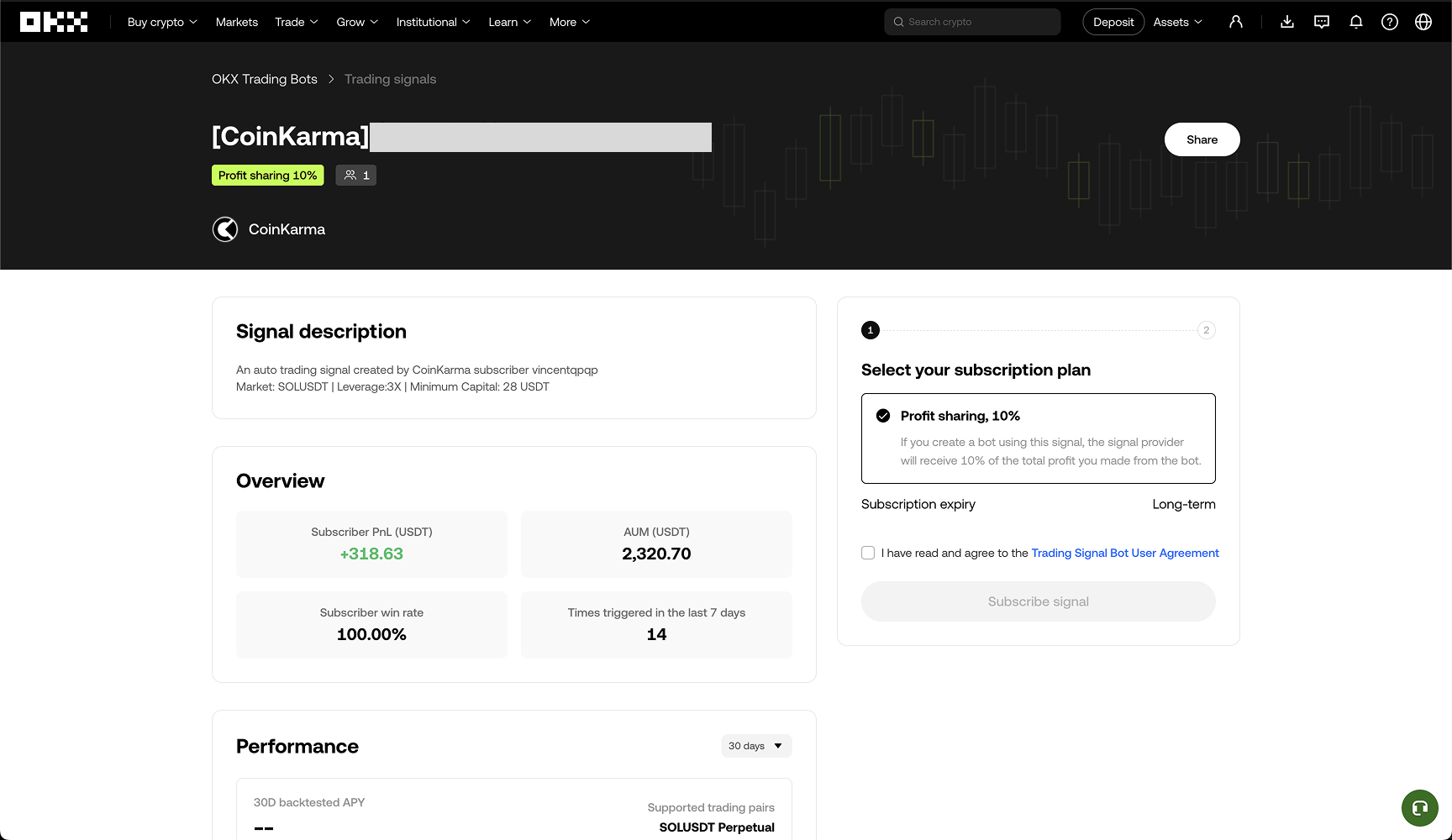Open the notifications bell
Screen dimensions: 1452x840
pos(1355,22)
